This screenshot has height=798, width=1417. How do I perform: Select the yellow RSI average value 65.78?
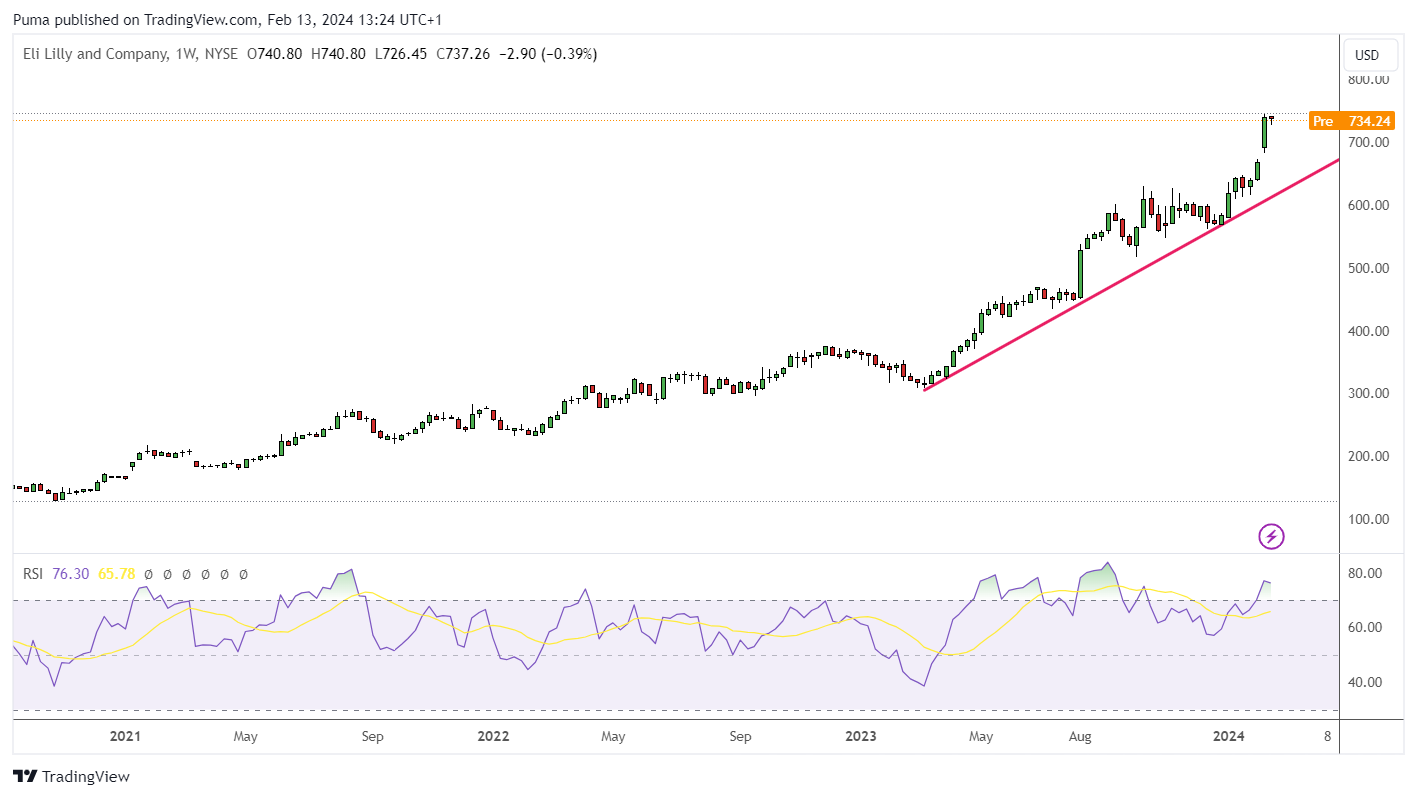(x=116, y=574)
